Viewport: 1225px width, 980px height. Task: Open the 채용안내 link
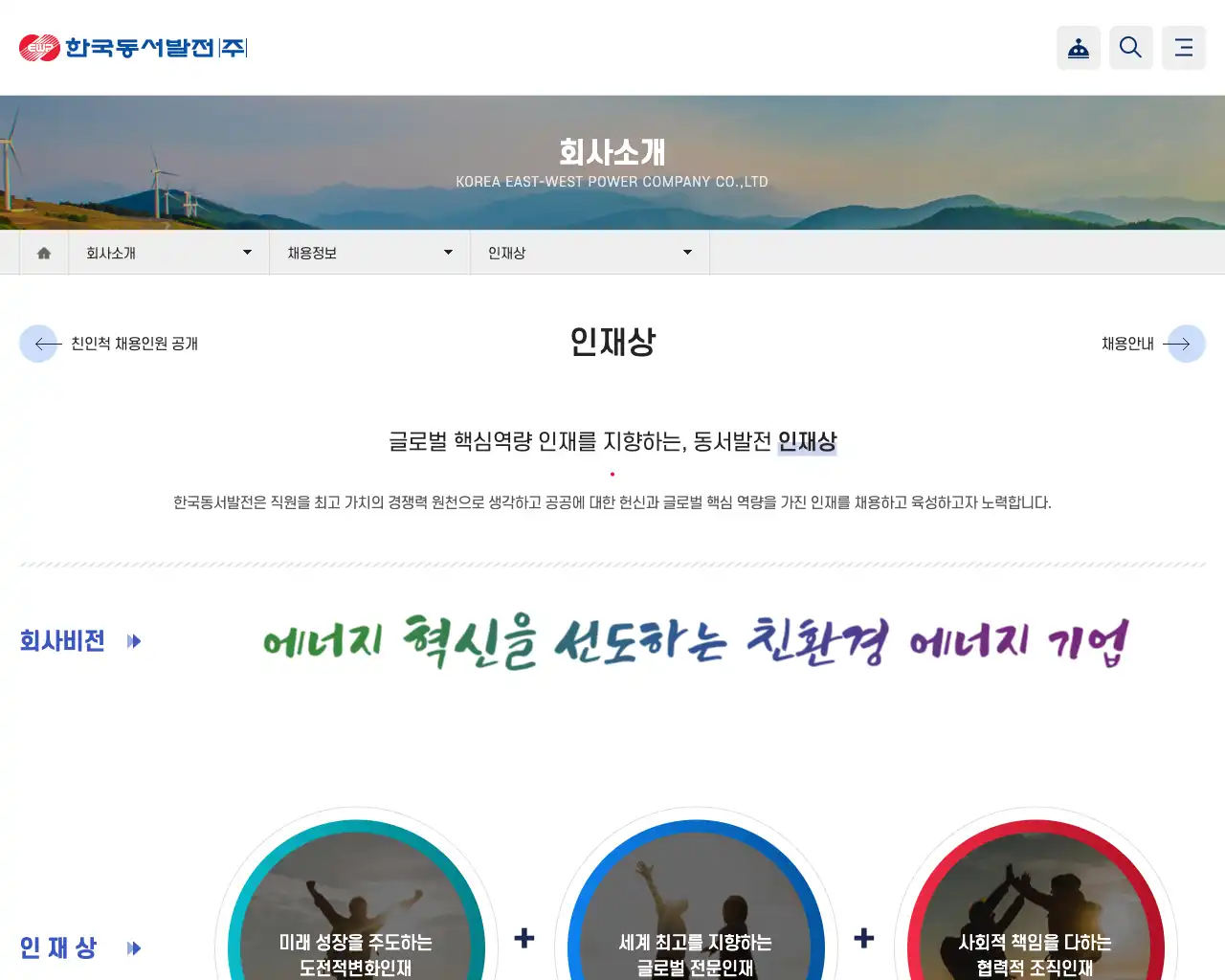(1125, 344)
